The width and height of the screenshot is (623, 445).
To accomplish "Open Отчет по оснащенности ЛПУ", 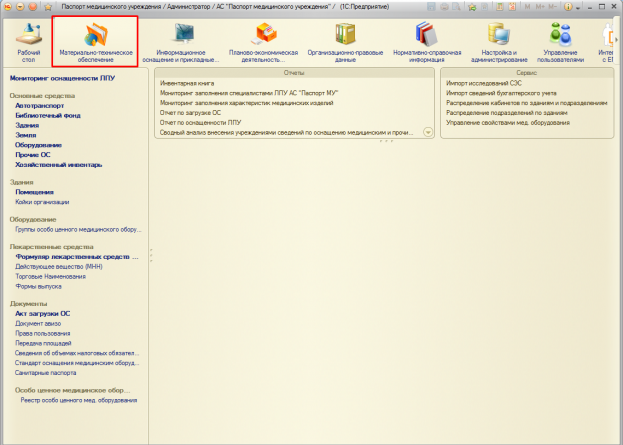I will pyautogui.click(x=201, y=122).
